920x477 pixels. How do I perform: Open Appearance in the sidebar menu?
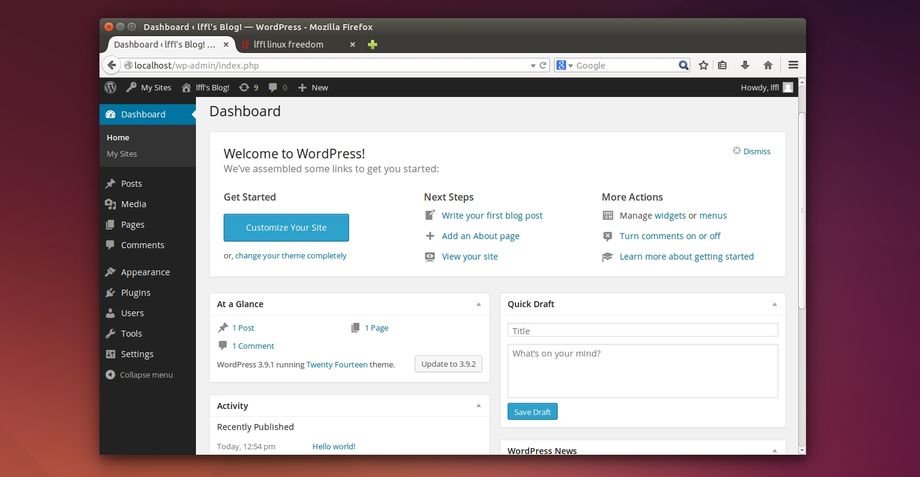coord(145,272)
